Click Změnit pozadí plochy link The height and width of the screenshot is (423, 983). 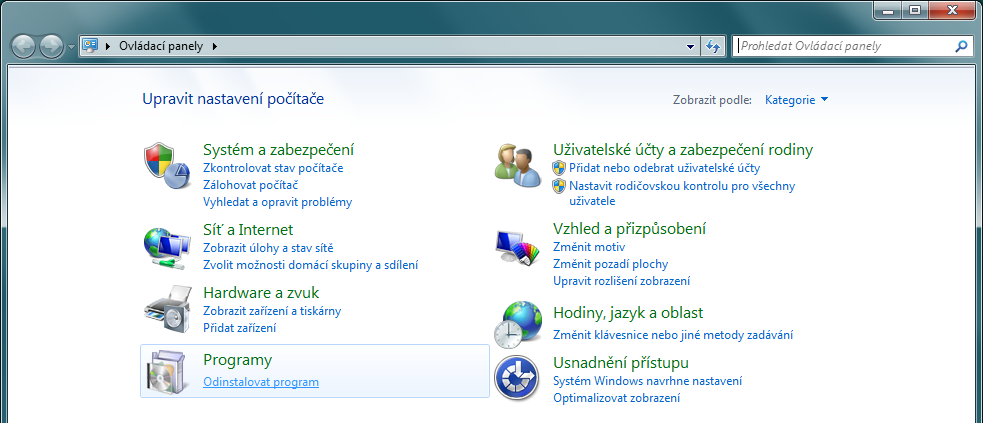tap(611, 264)
